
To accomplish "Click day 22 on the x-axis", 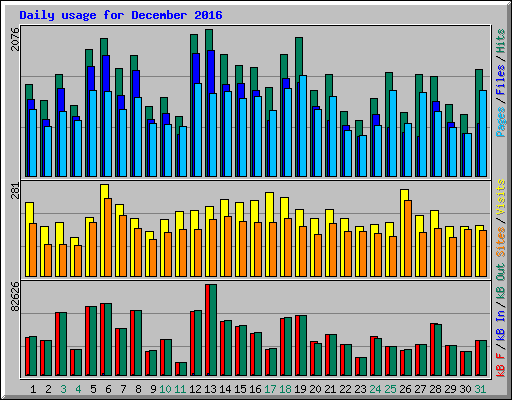I will coord(345,389).
